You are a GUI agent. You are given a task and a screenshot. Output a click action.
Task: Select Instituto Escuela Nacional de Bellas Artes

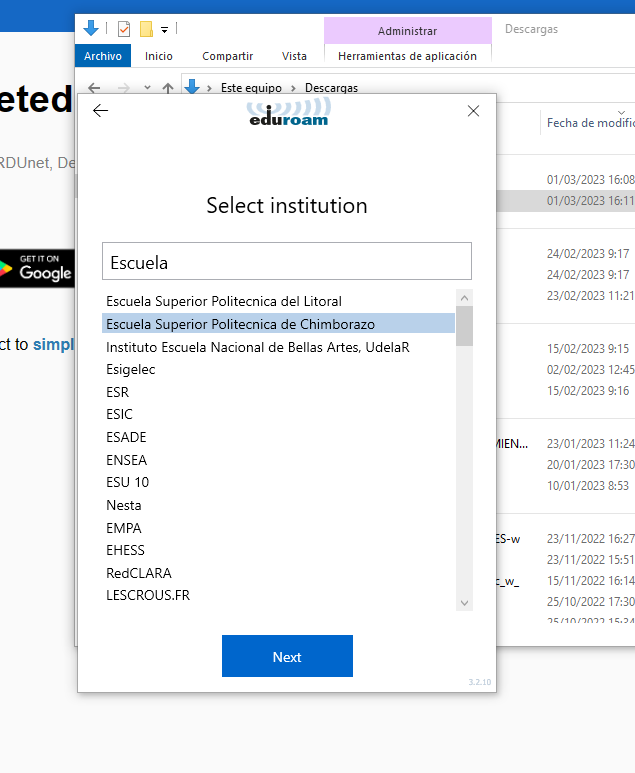[279, 347]
